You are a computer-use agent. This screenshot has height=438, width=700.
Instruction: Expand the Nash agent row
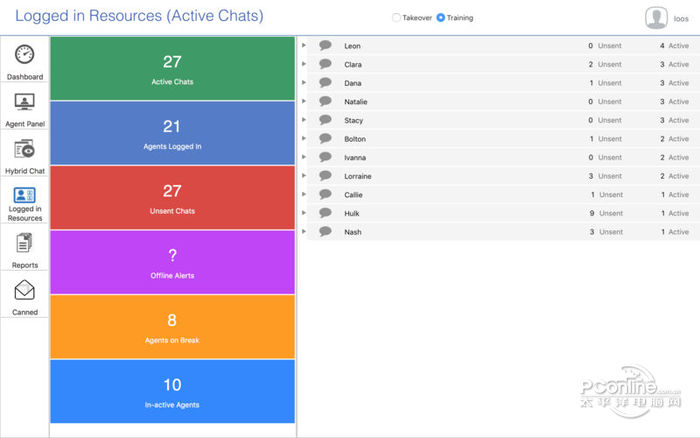[304, 232]
